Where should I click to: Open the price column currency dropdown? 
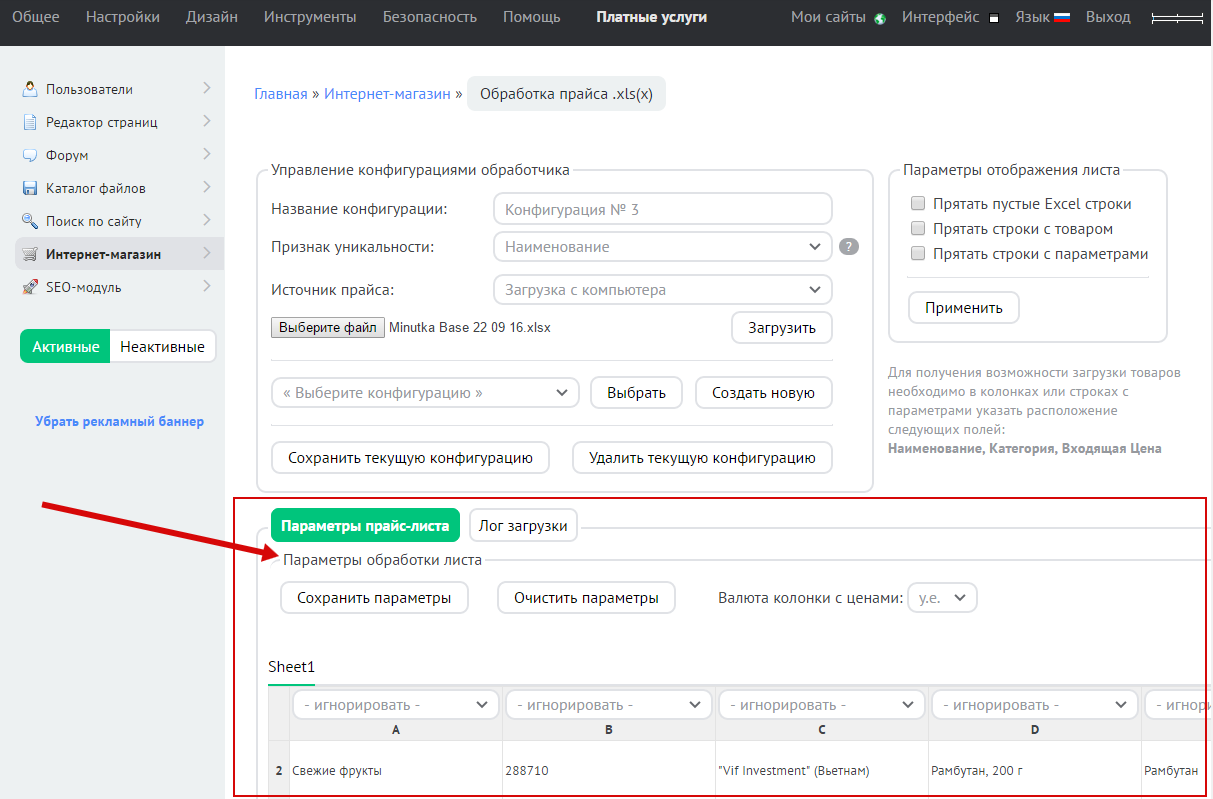coord(942,598)
